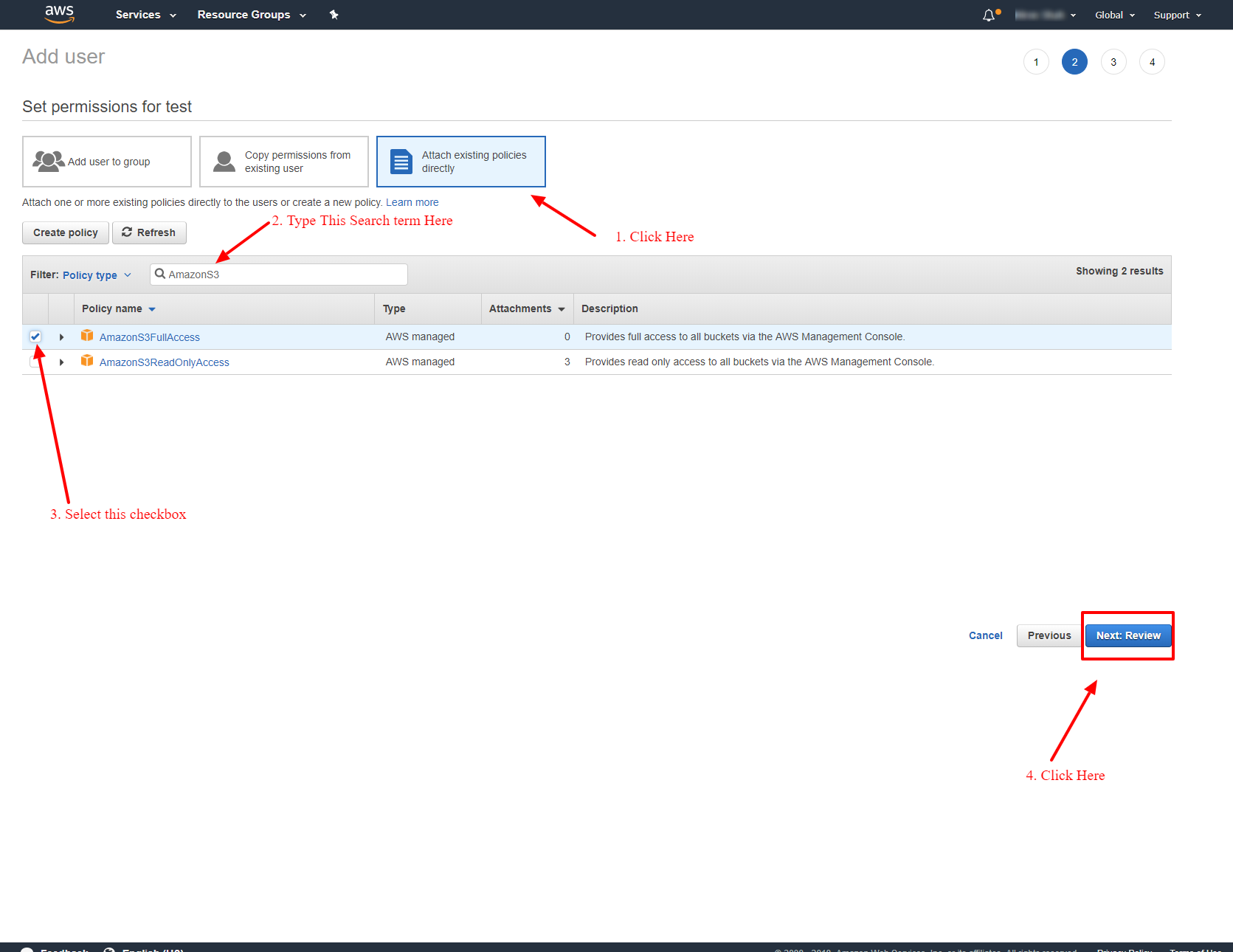Click 'Provides read only access' description
Viewport: 1233px width, 952px height.
coord(760,362)
